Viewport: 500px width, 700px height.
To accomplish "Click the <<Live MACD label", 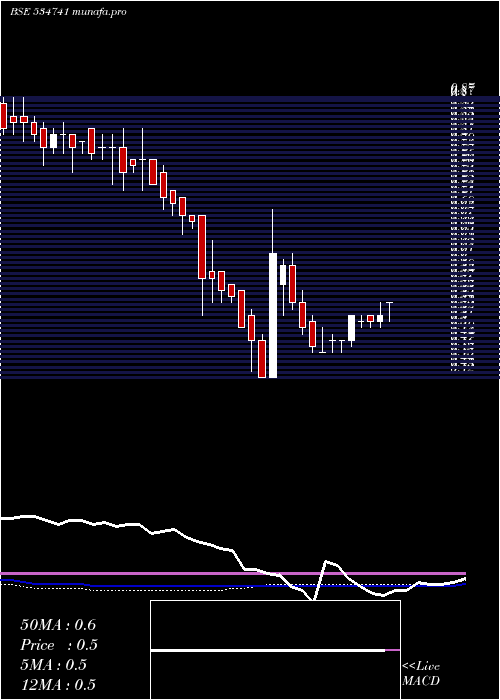I will (x=421, y=674).
